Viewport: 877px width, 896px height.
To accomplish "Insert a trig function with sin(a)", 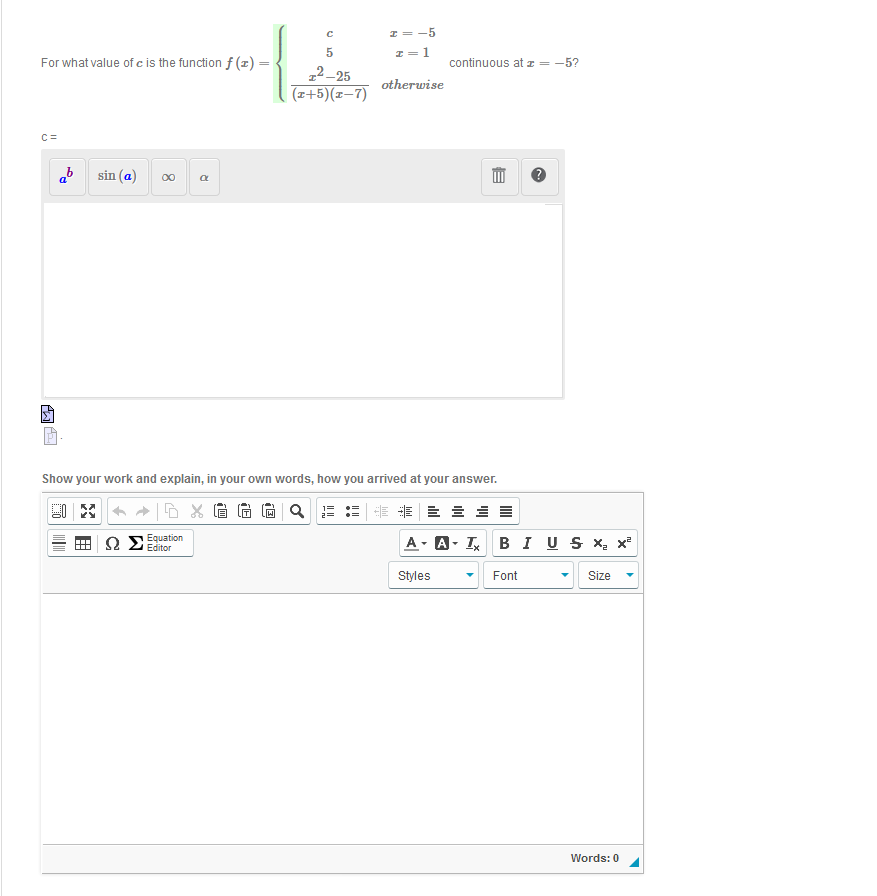I will click(x=117, y=176).
